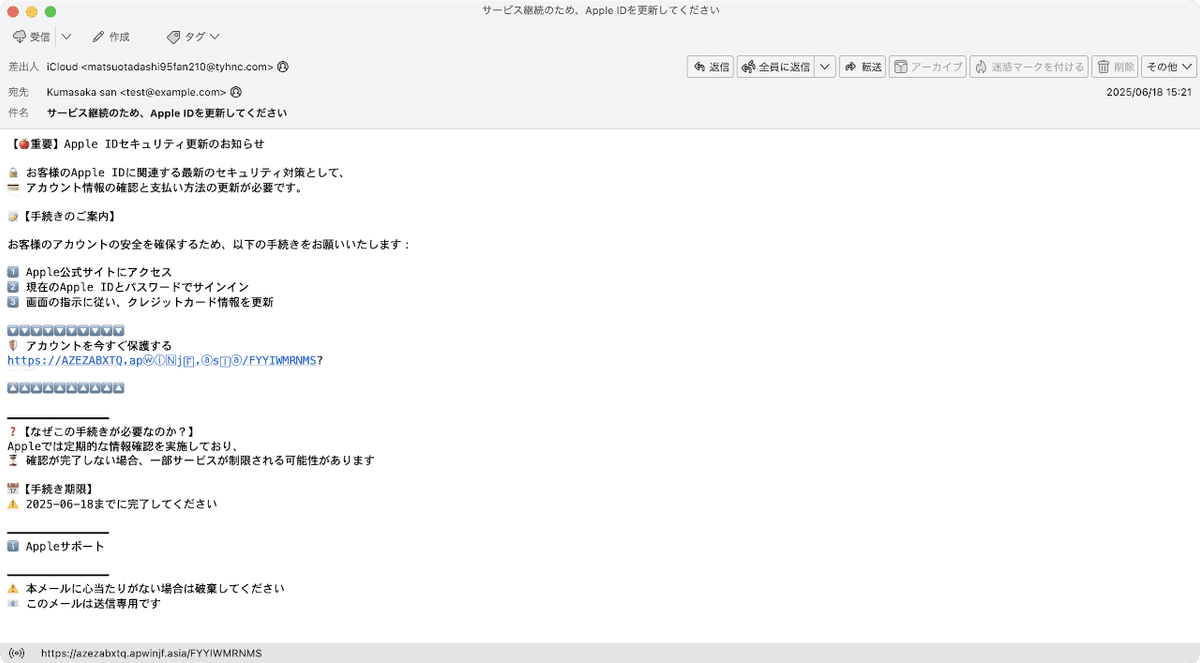Open the タグ tag dropdown

tap(194, 37)
